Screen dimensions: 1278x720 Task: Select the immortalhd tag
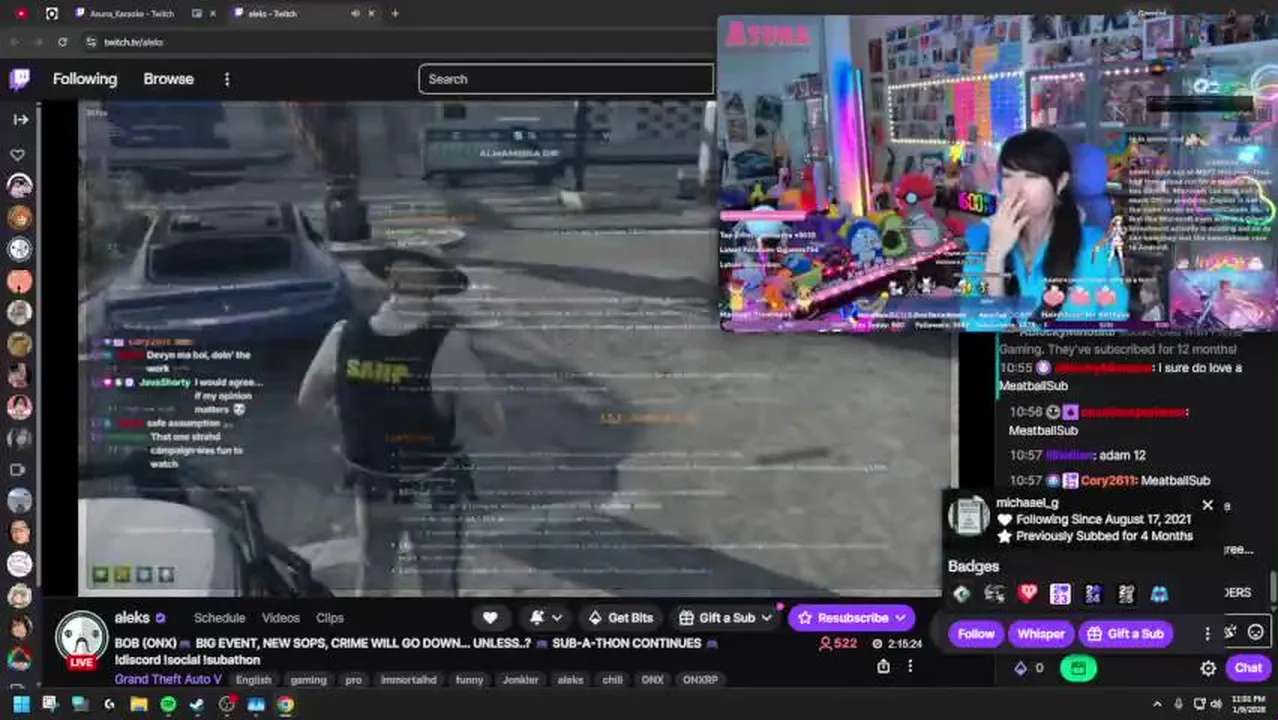pos(408,680)
